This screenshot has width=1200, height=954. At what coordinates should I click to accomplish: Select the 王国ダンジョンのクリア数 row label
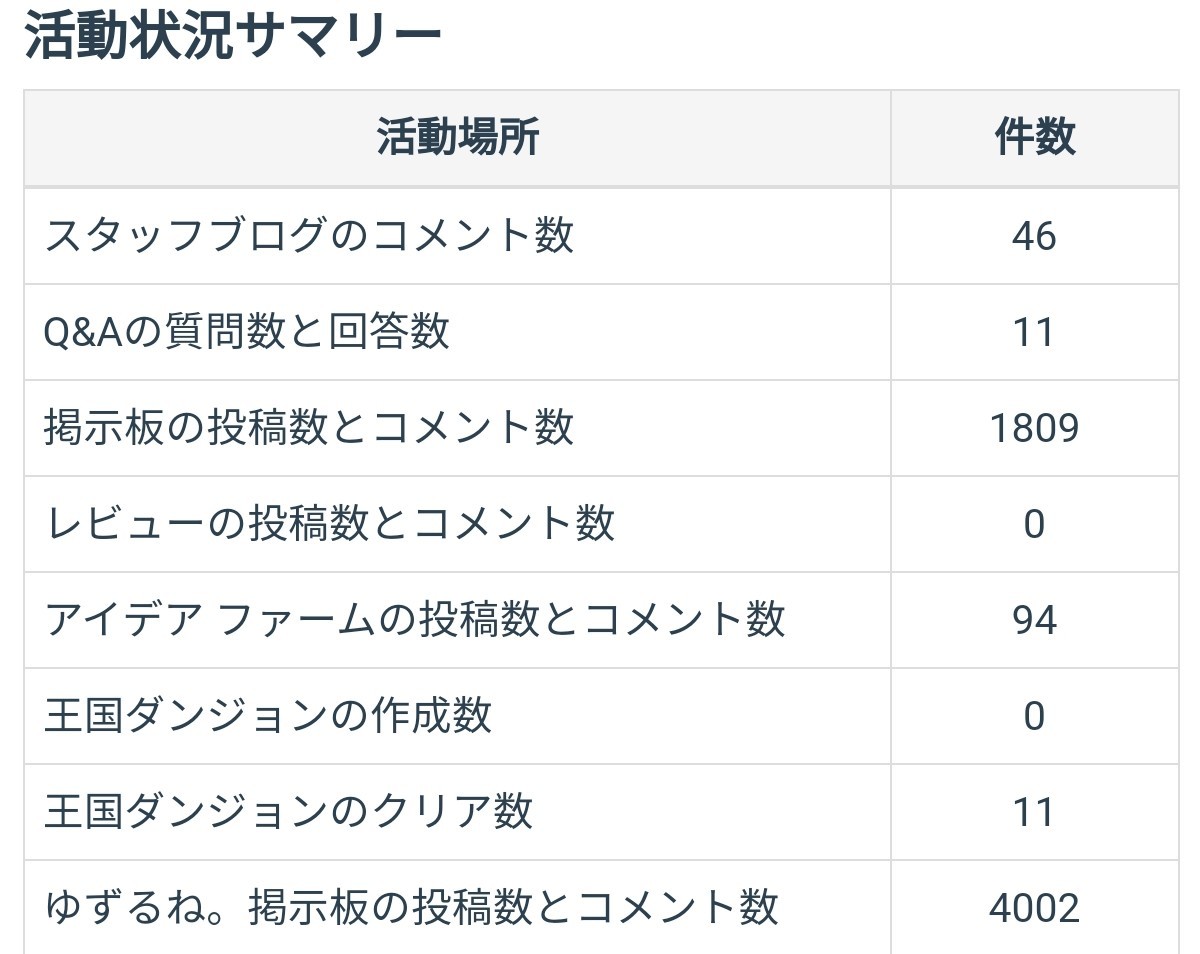[288, 812]
